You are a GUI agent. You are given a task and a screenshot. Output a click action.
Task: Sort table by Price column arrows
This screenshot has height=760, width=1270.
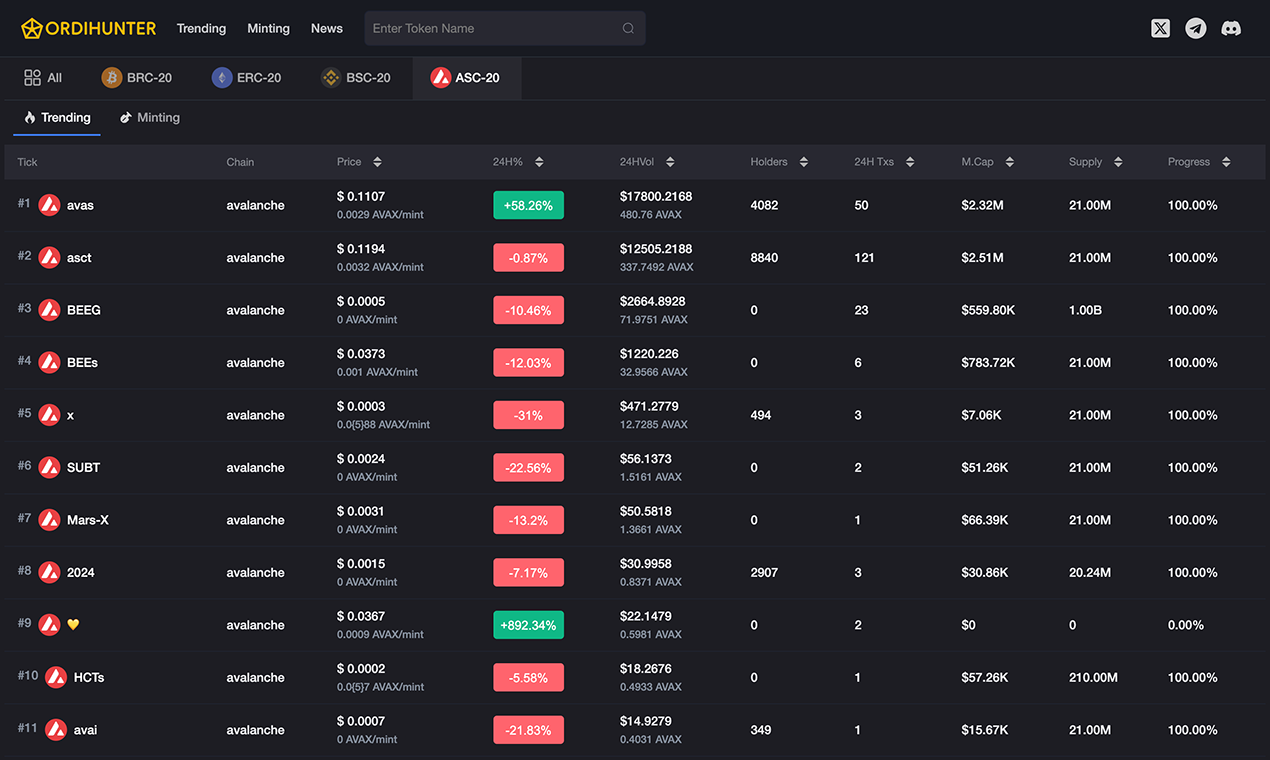point(377,162)
